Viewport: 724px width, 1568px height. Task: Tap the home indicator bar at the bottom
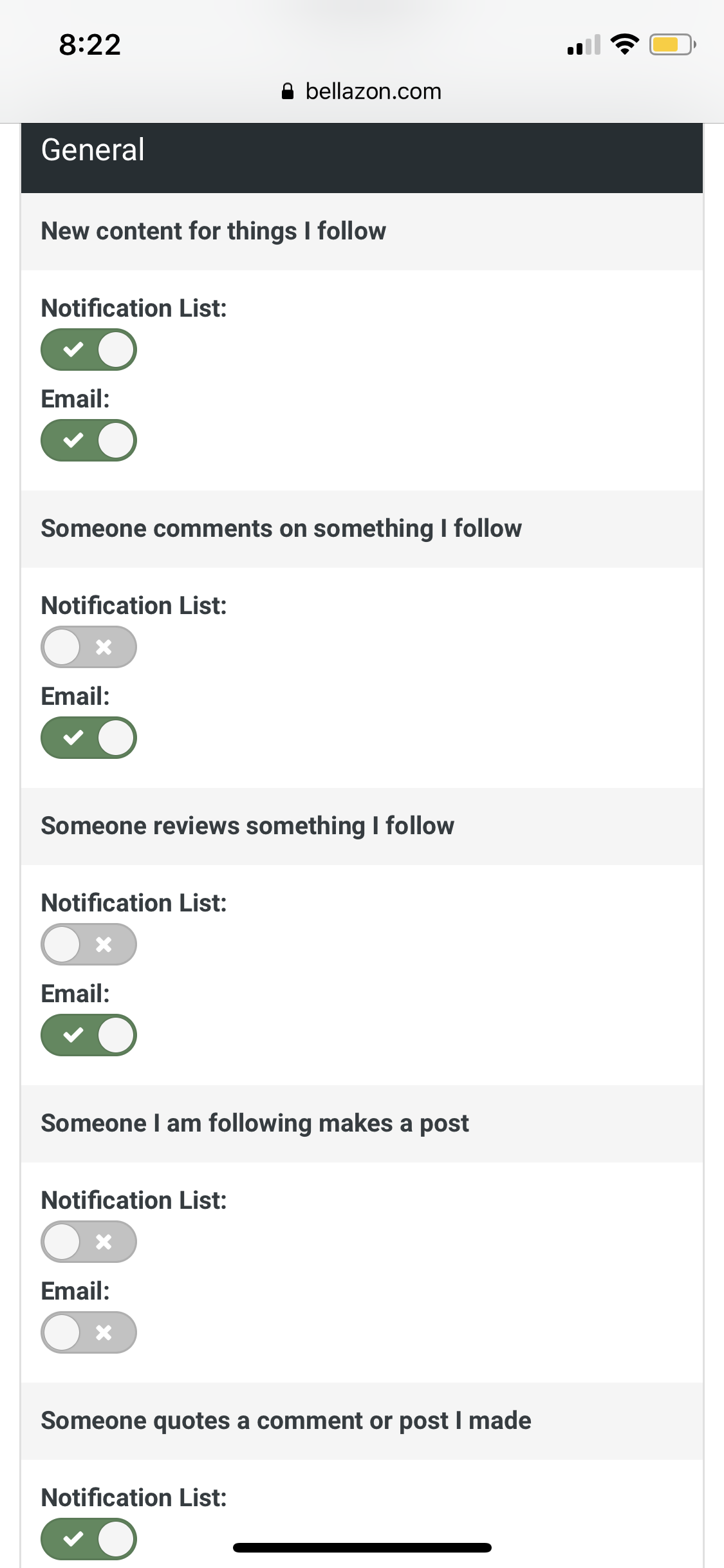(x=362, y=1547)
